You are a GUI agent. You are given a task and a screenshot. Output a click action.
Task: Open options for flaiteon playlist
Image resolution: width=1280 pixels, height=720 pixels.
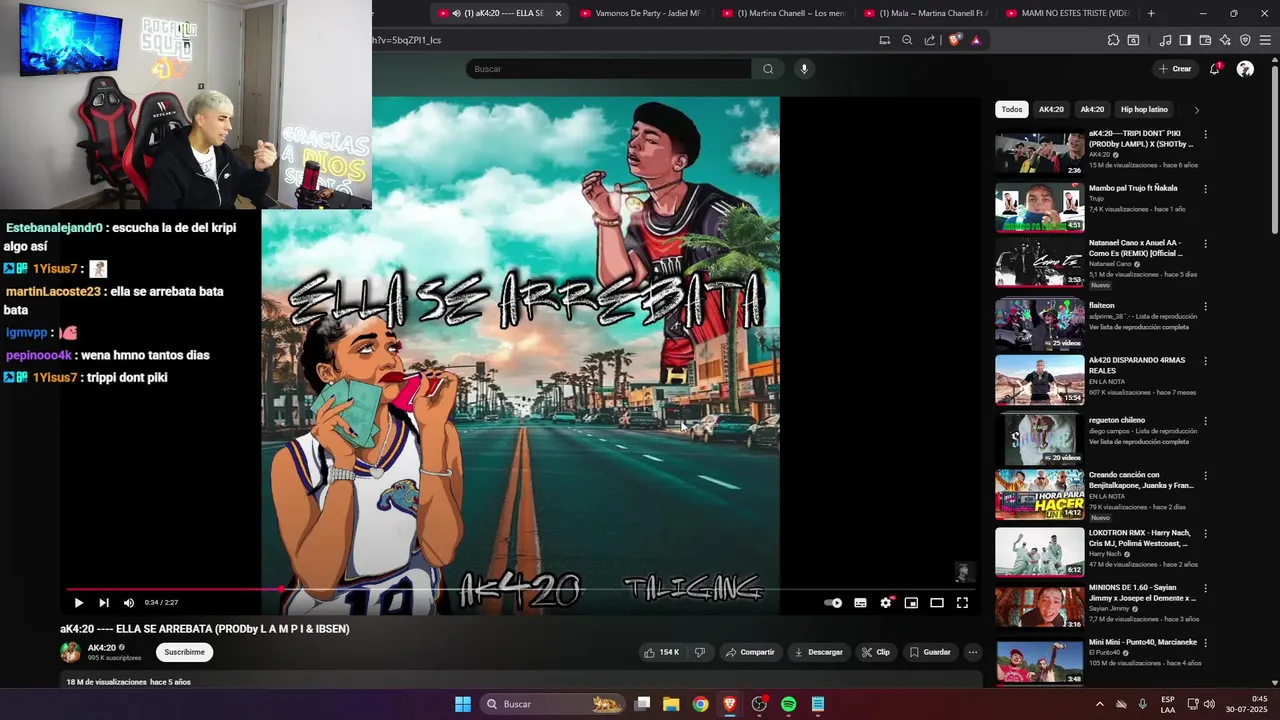tap(1205, 307)
